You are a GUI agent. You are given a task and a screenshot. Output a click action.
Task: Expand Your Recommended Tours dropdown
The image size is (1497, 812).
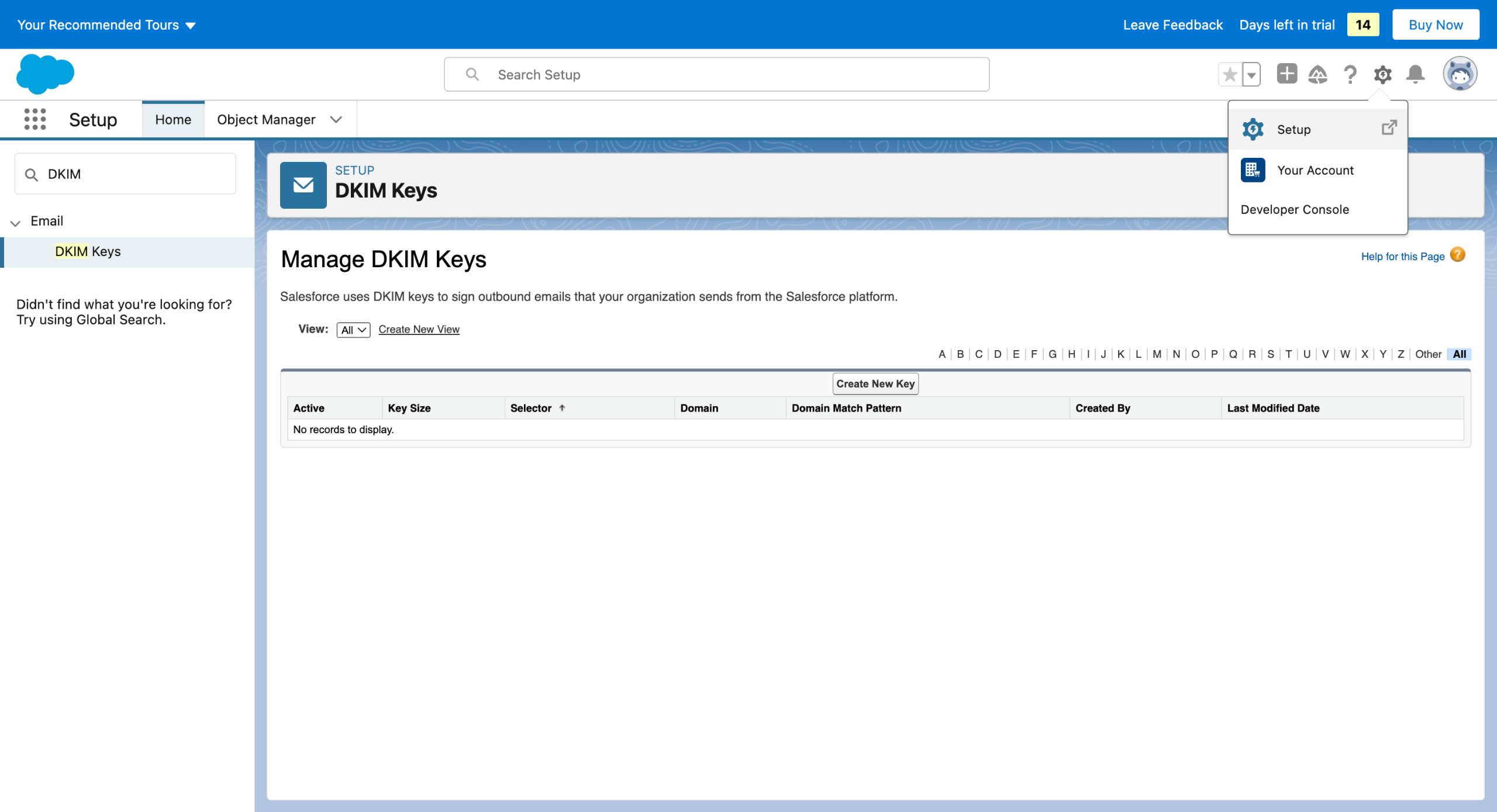[x=106, y=25]
